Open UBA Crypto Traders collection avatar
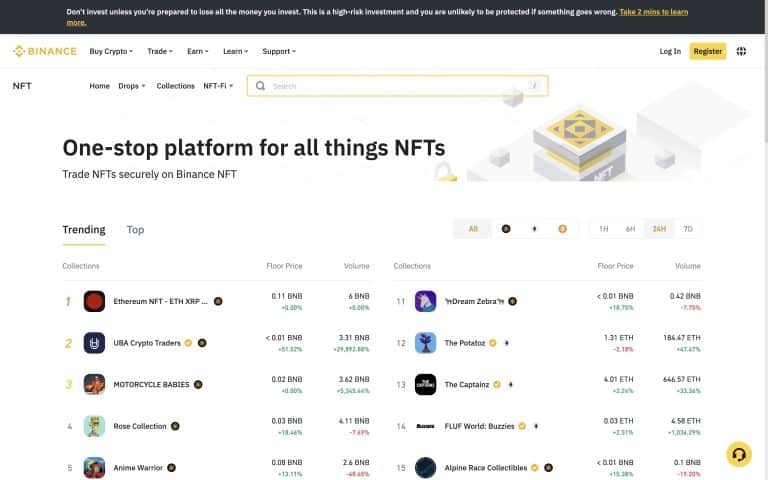The image size is (768, 480). tap(94, 343)
